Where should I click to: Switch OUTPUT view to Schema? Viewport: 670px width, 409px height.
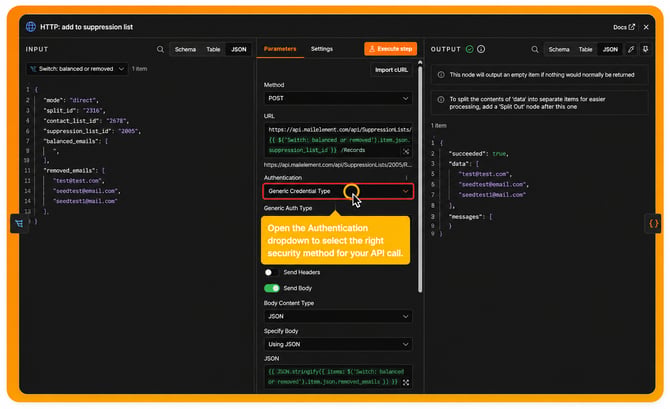coord(559,49)
